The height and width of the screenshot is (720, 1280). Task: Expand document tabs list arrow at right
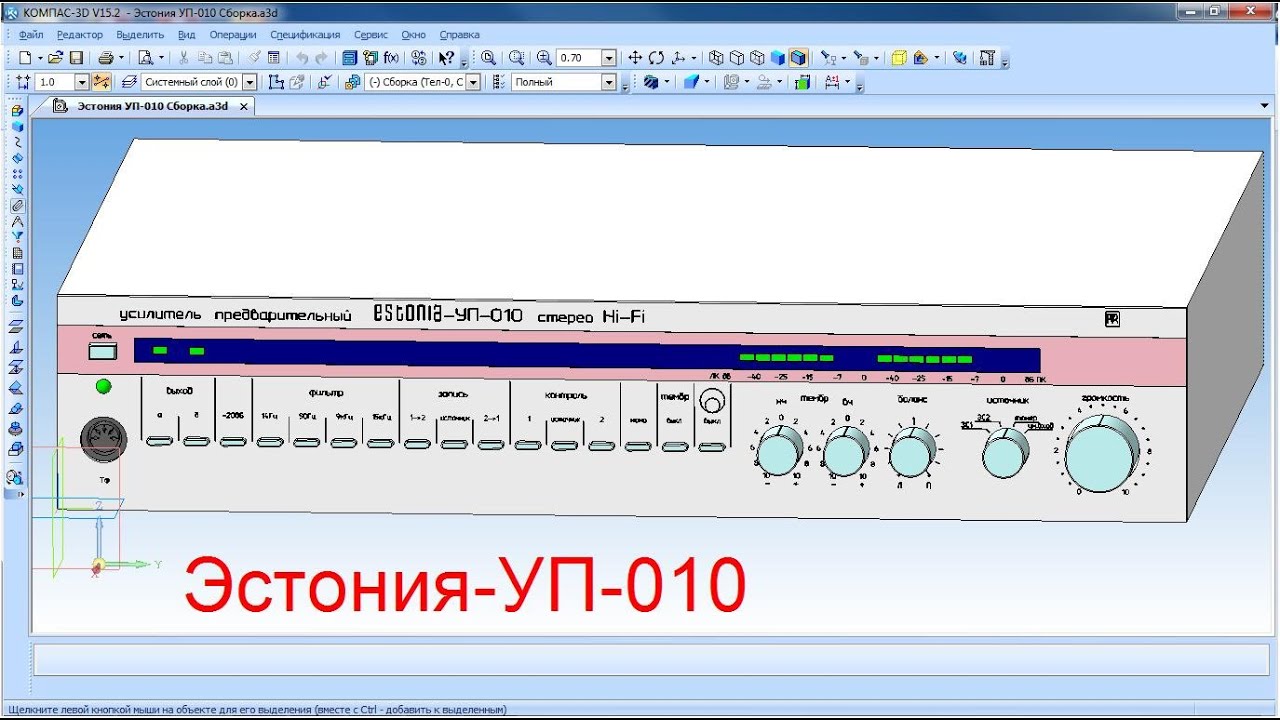coord(1266,106)
